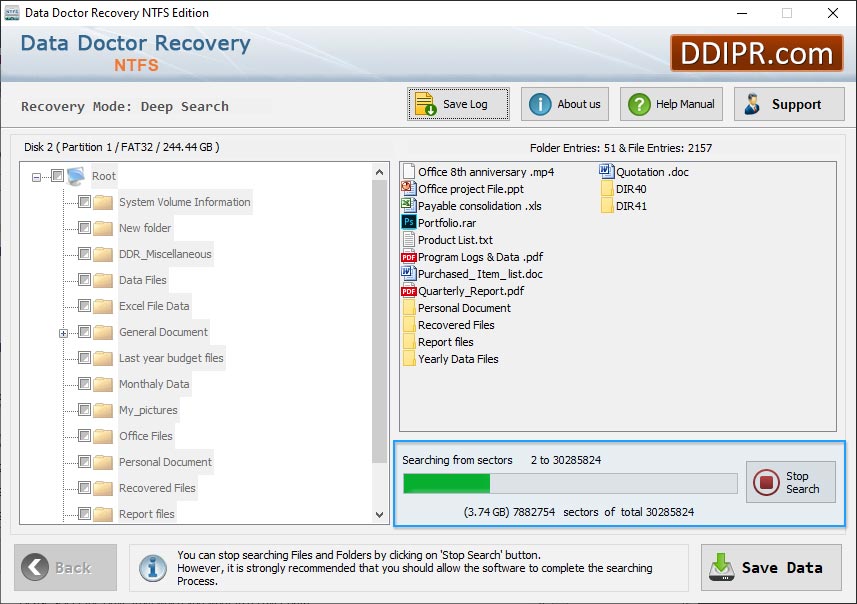Click the New folder icon in tree
The height and width of the screenshot is (604, 857).
pos(103,228)
